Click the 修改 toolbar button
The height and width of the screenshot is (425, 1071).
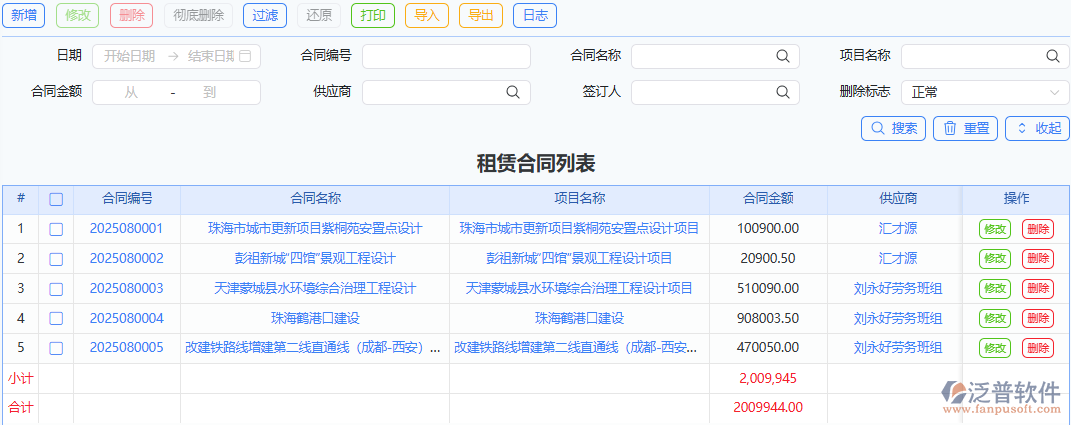78,15
